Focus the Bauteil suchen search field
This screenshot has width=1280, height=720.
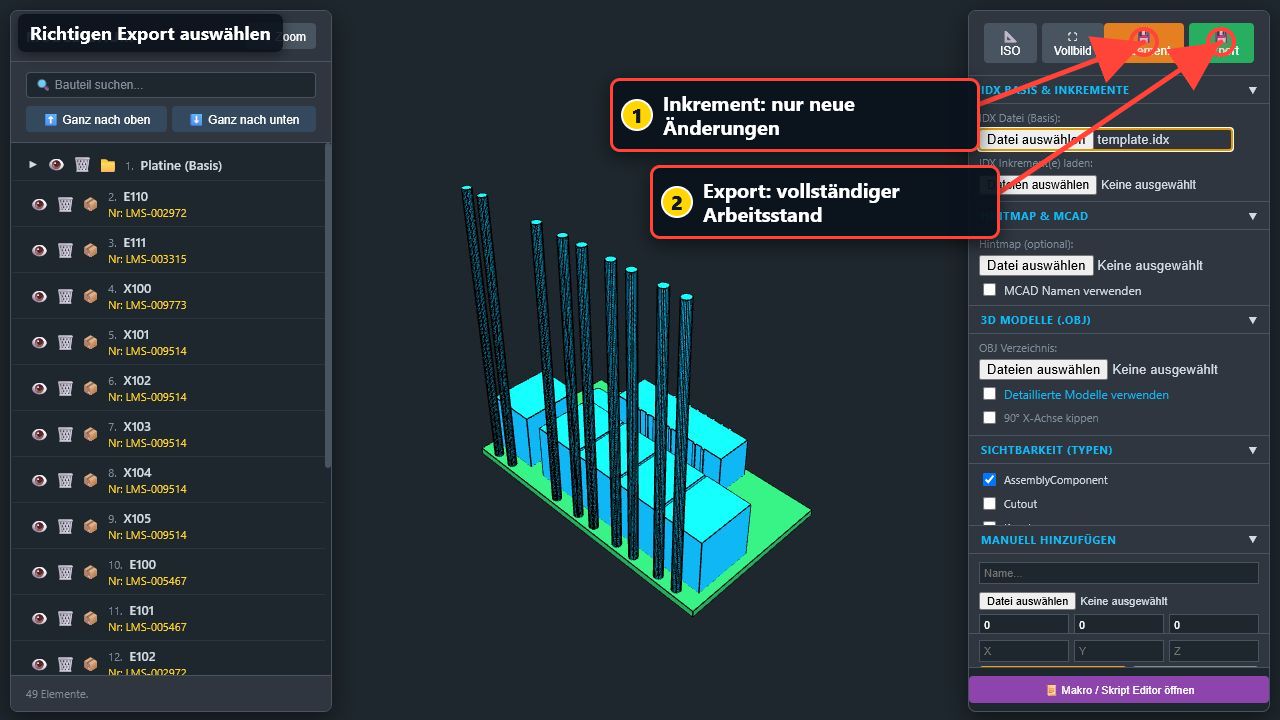click(x=171, y=85)
